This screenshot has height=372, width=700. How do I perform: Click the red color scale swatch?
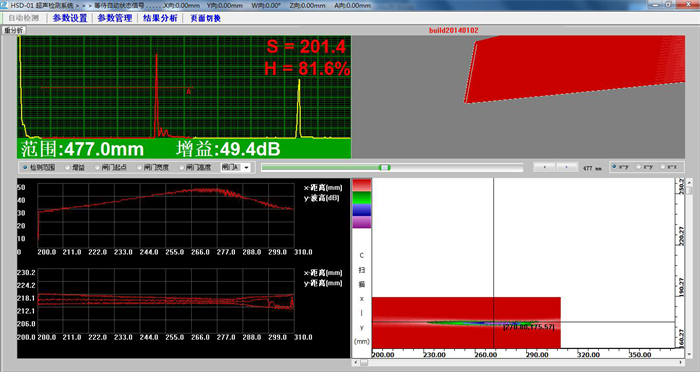pyautogui.click(x=362, y=186)
